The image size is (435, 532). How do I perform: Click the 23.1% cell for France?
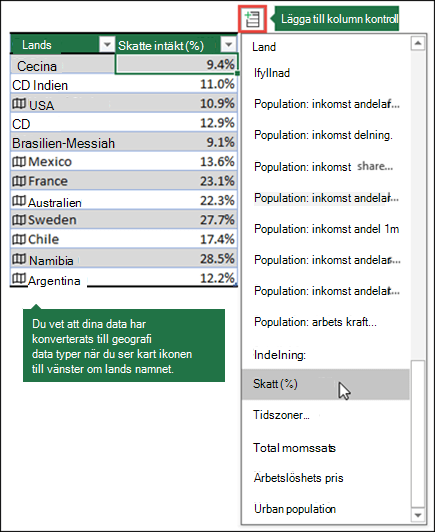(176, 181)
